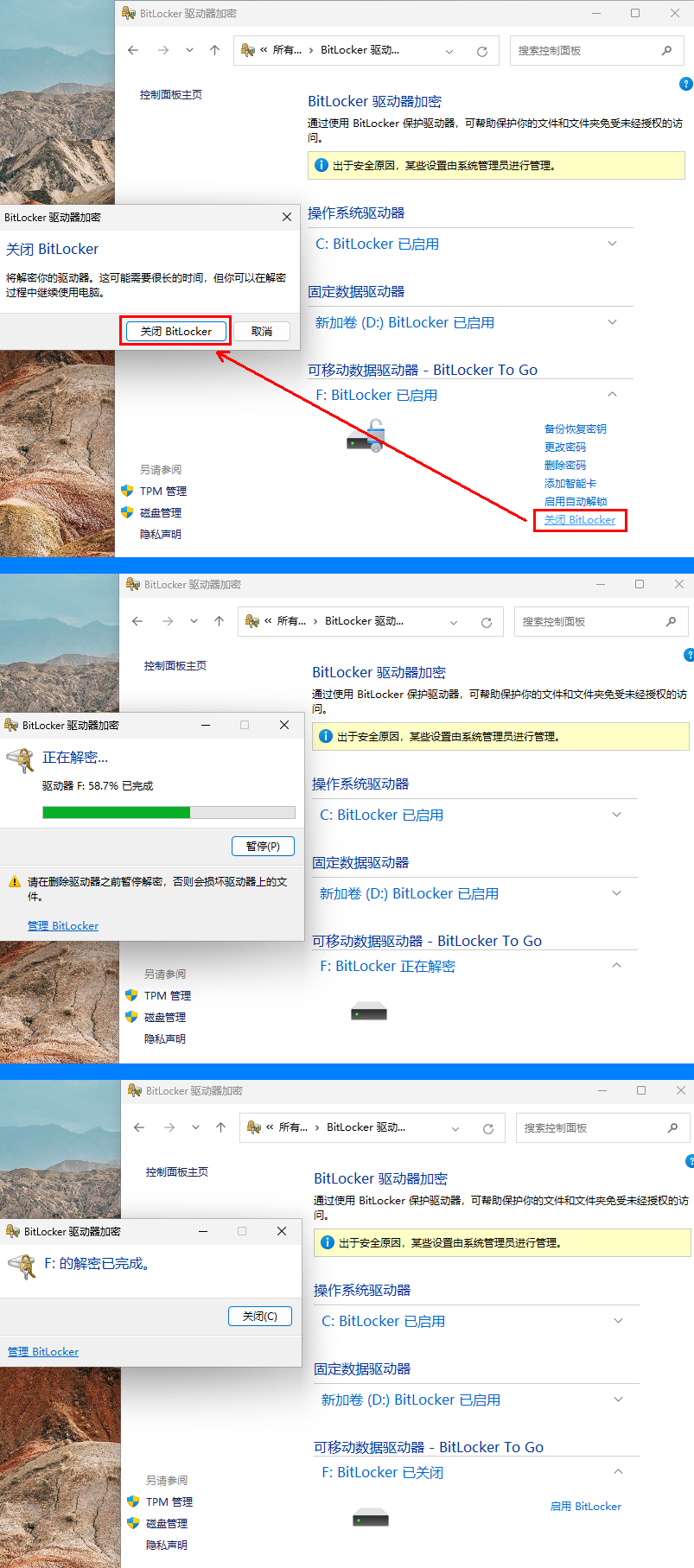Close the 正在解密 progress dialog with X
This screenshot has width=694, height=1568.
pyautogui.click(x=284, y=725)
